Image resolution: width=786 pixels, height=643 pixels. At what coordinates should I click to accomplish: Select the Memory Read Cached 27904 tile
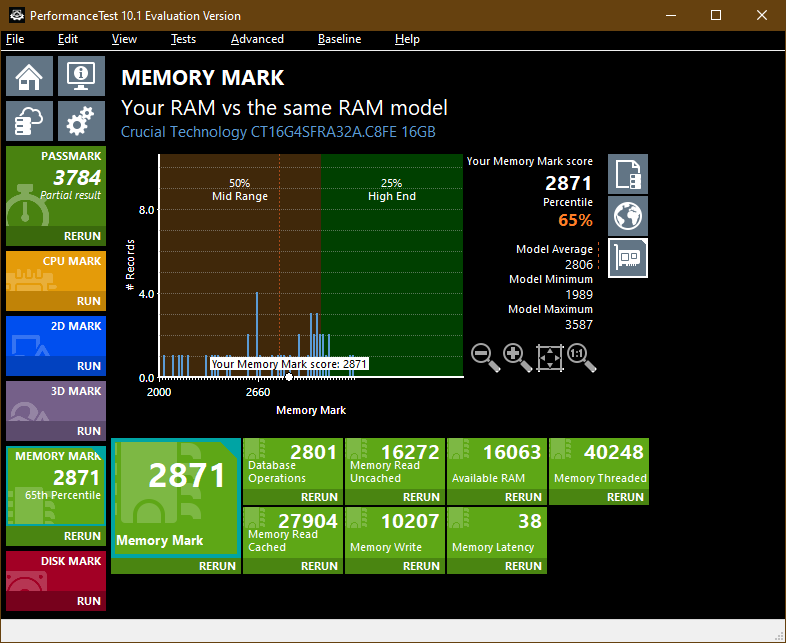pos(293,533)
